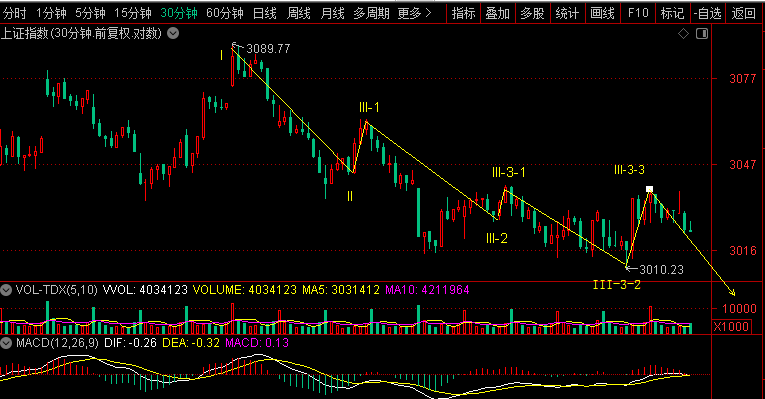Collapse the MACD indicator panel arrow
Screen dimensions: 765x399
pyautogui.click(x=6, y=343)
